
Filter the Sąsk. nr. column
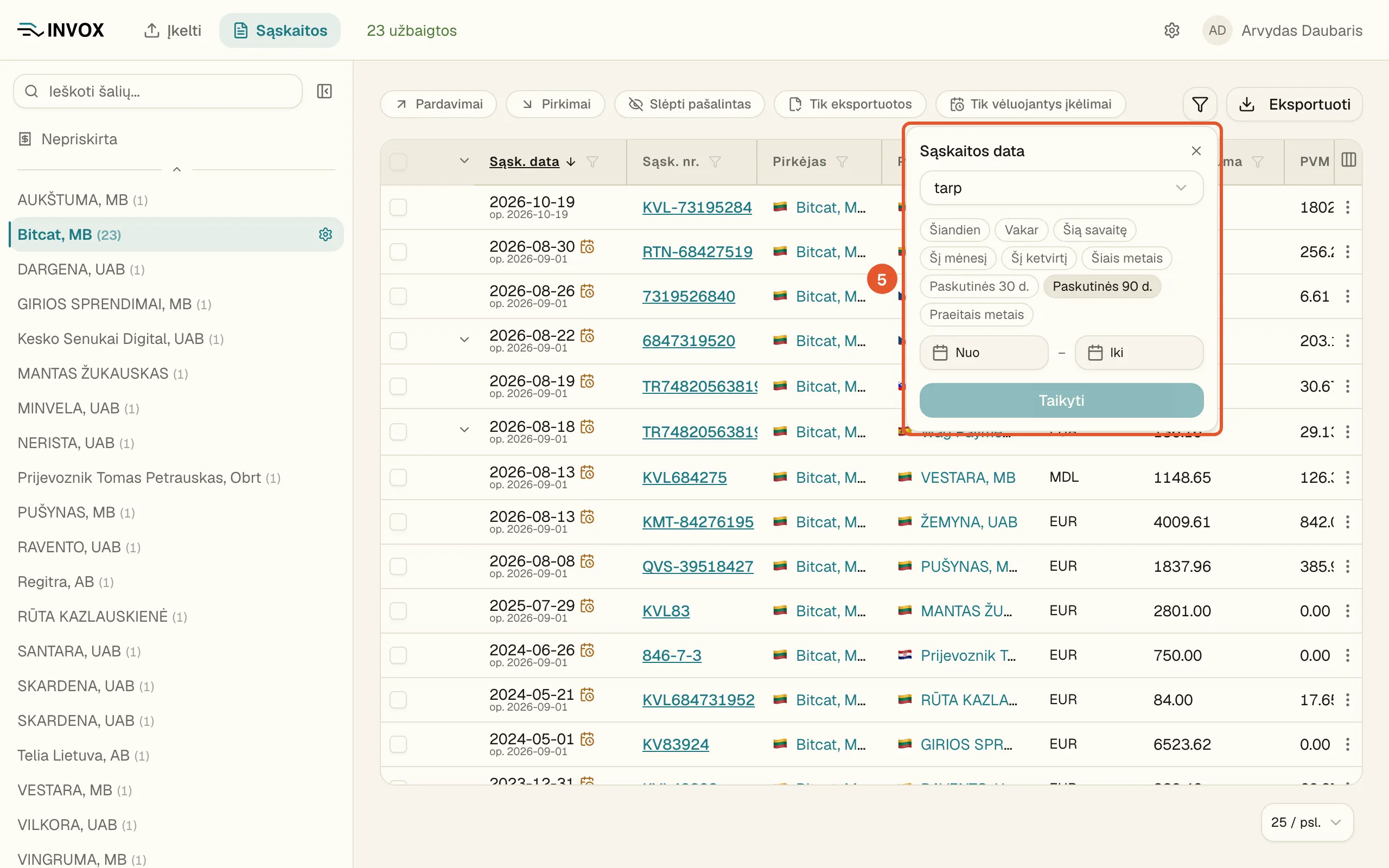715,162
